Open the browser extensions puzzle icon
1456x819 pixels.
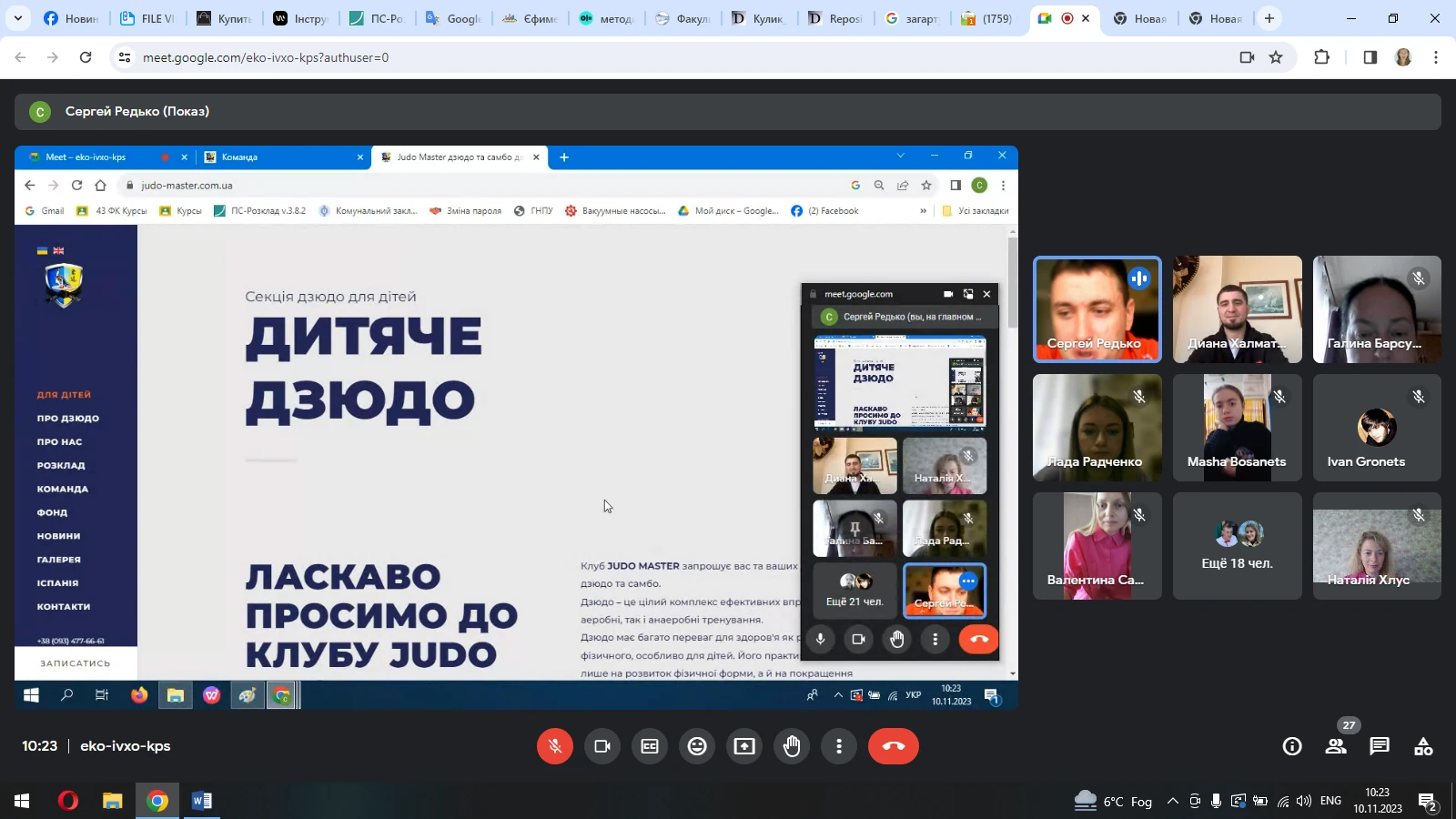pos(1322,57)
